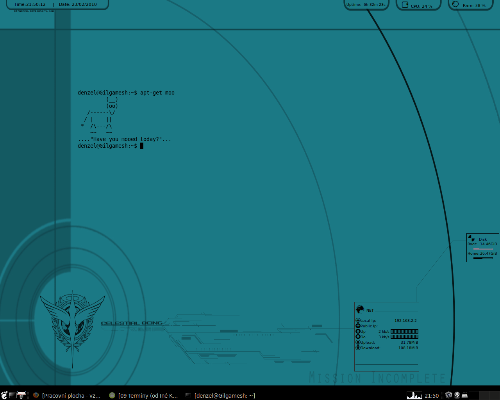Click the terminal icon beside denzel@gilgamesh taskbar entry

click(188, 395)
